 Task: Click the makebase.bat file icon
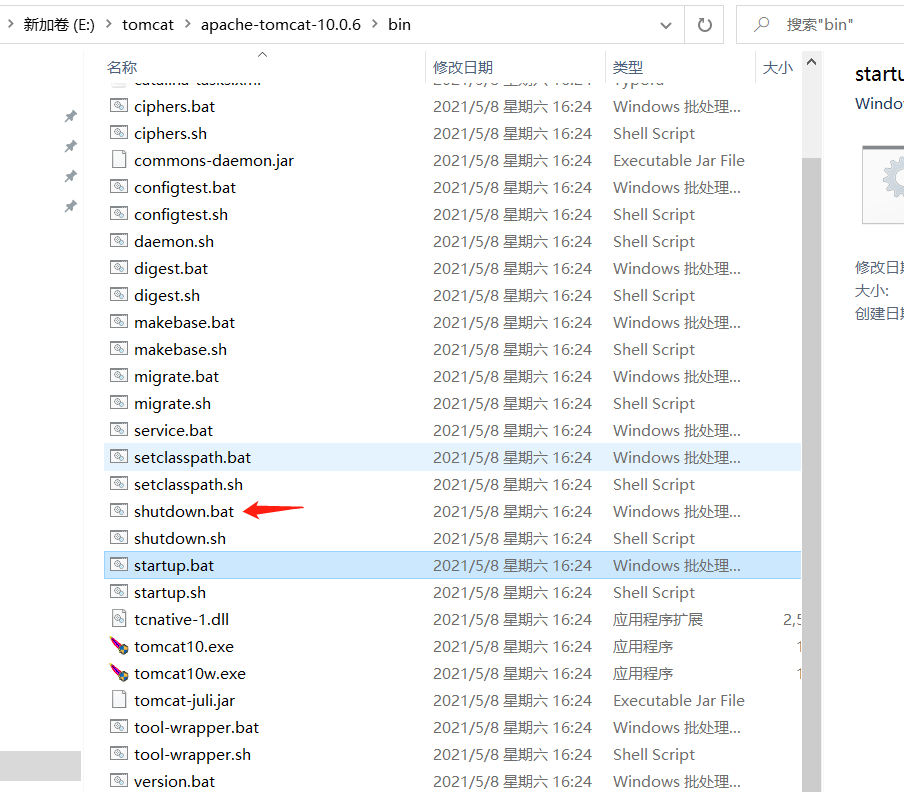tap(119, 322)
